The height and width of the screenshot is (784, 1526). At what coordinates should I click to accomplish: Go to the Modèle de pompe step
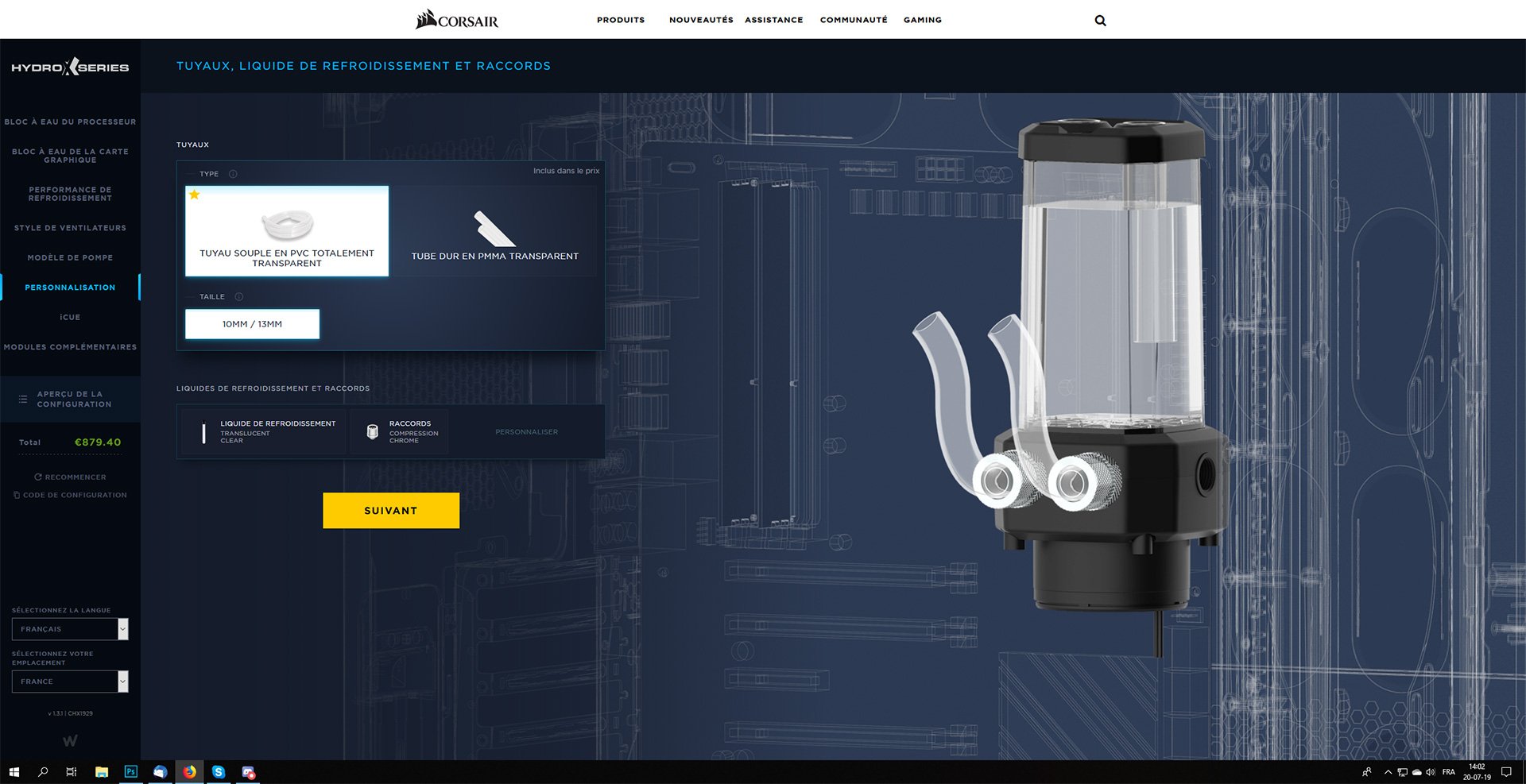(x=70, y=258)
